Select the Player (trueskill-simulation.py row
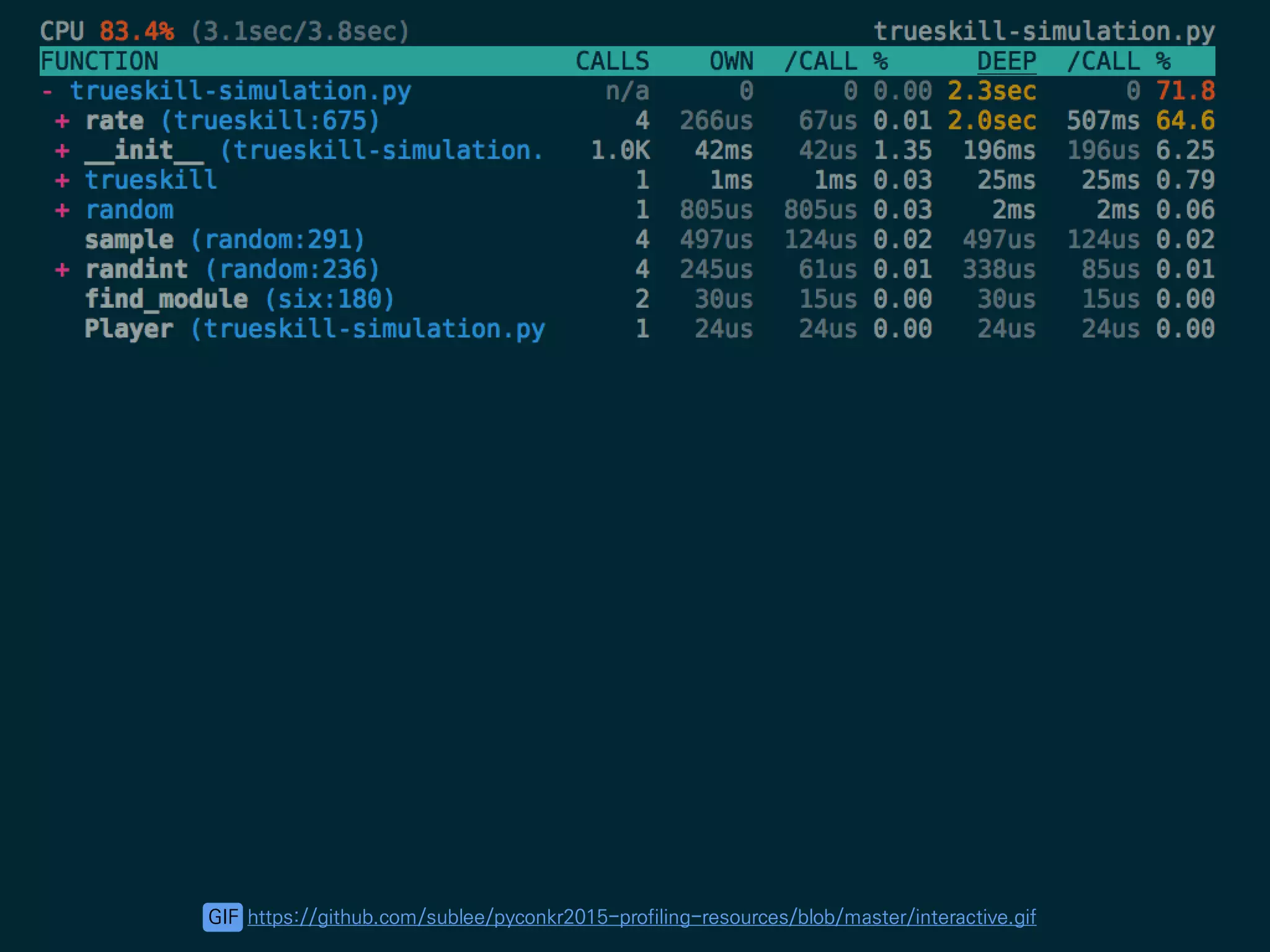Viewport: 1270px width, 952px height. 628,329
